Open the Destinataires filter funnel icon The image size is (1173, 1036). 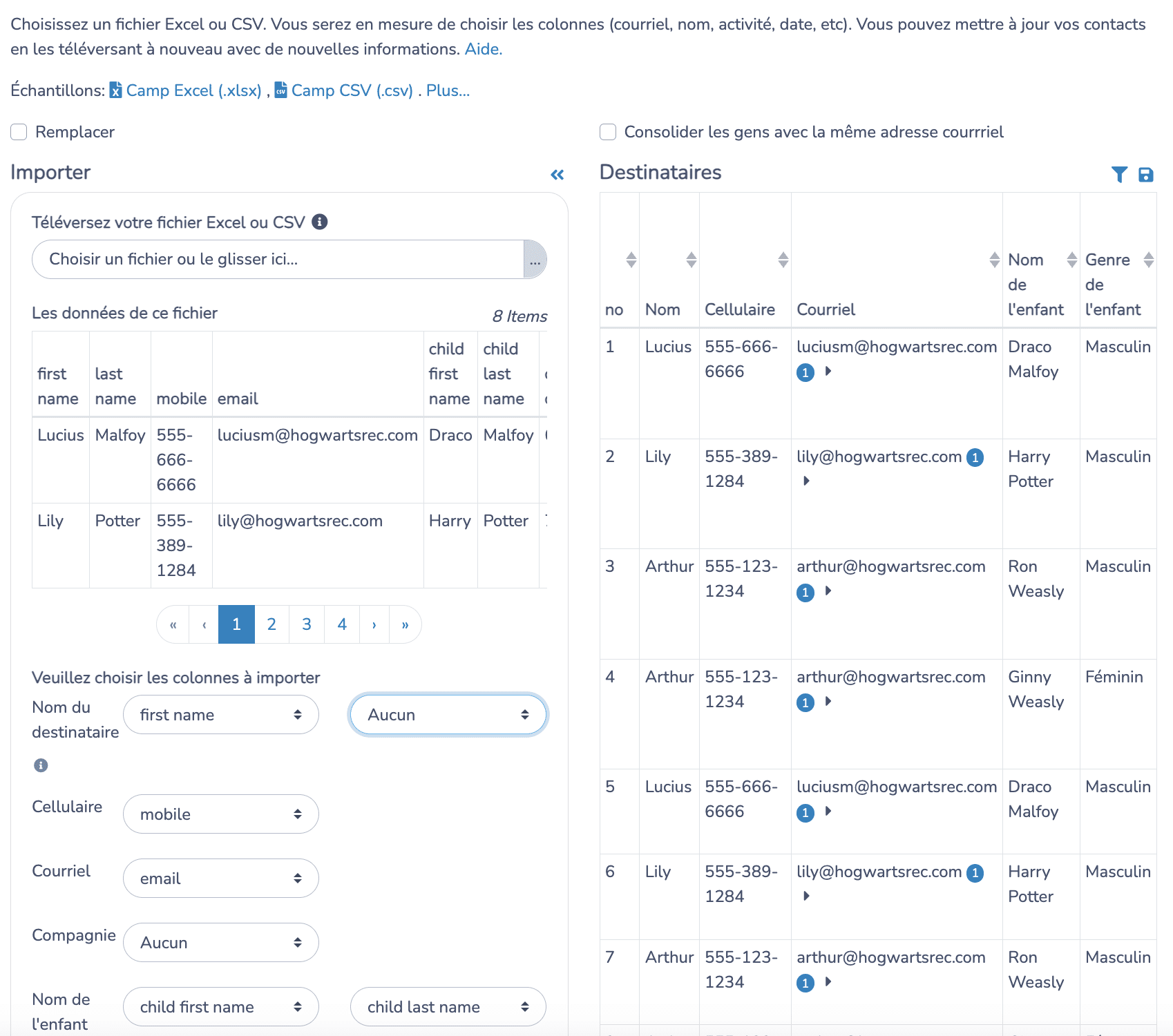coord(1119,175)
